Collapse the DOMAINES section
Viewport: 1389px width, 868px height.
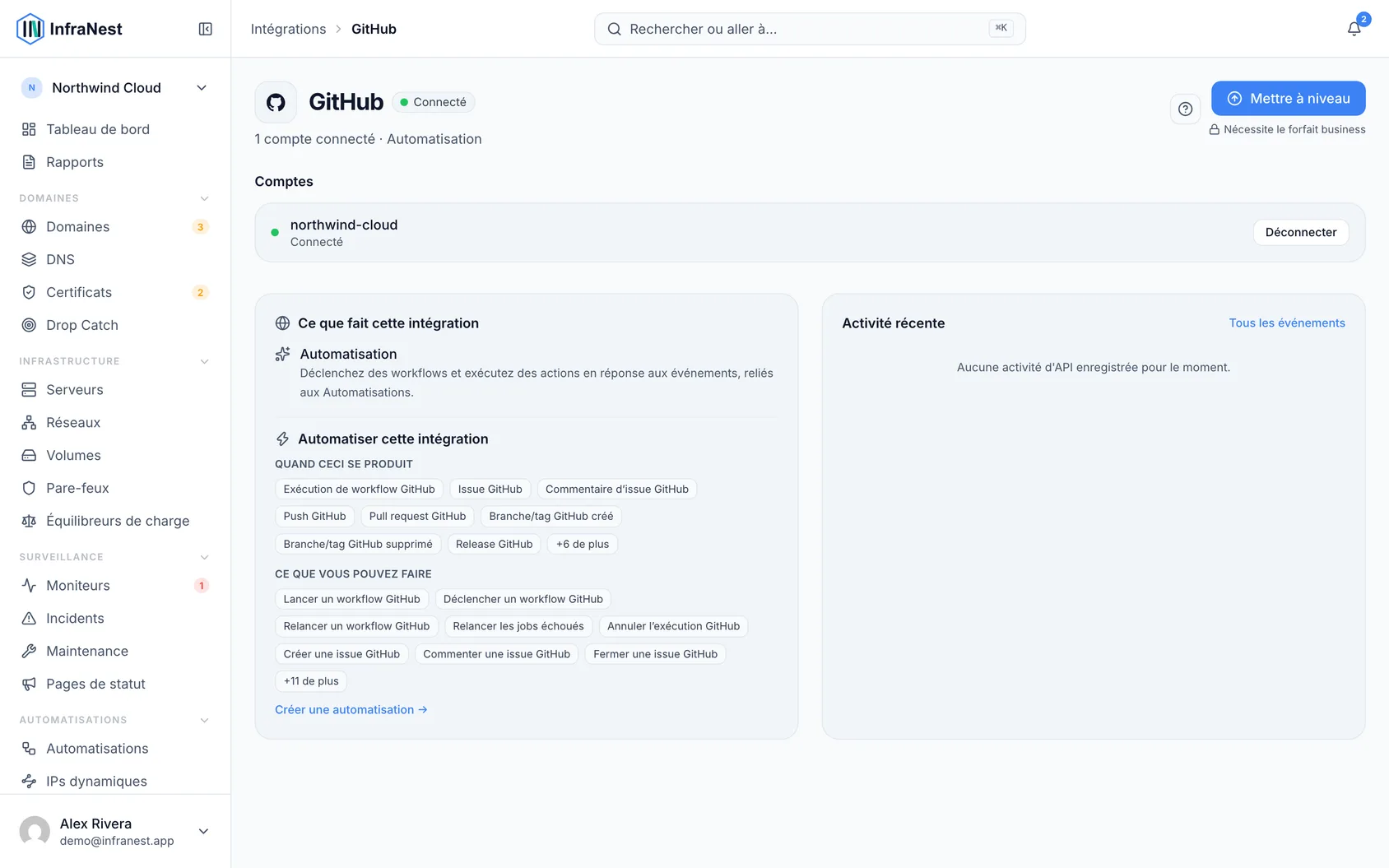[205, 198]
